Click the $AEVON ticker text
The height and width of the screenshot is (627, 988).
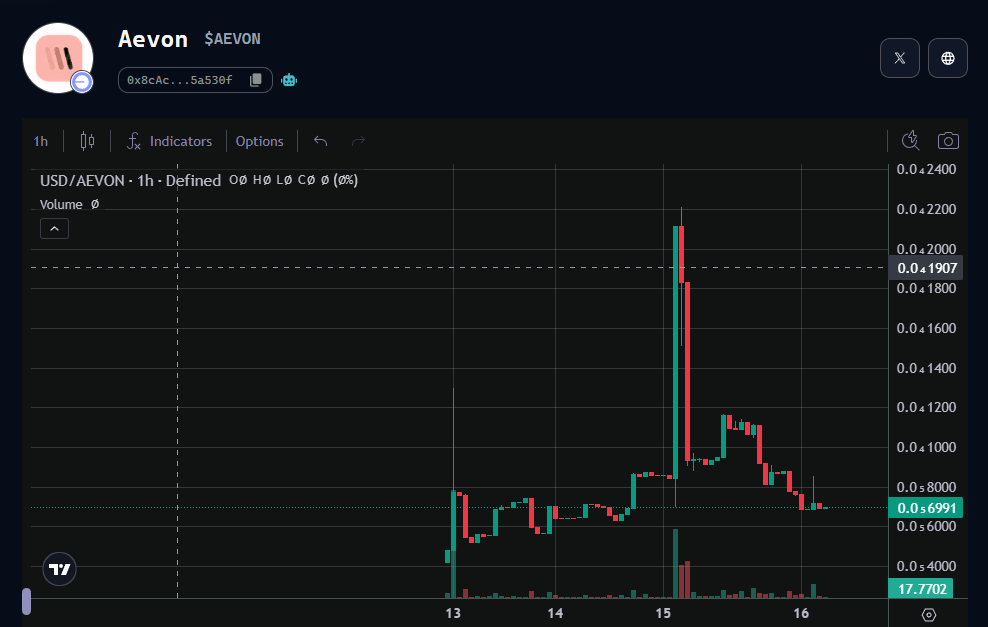[233, 39]
